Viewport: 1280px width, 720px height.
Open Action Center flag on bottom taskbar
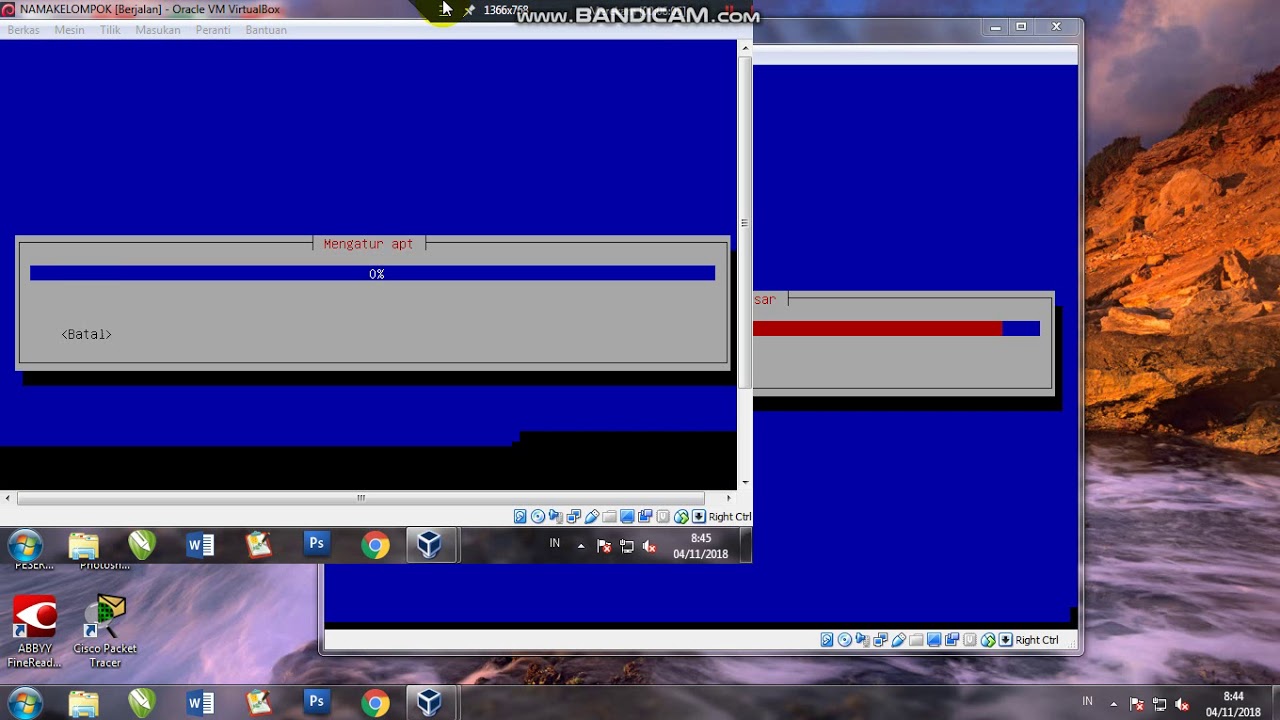click(1136, 703)
